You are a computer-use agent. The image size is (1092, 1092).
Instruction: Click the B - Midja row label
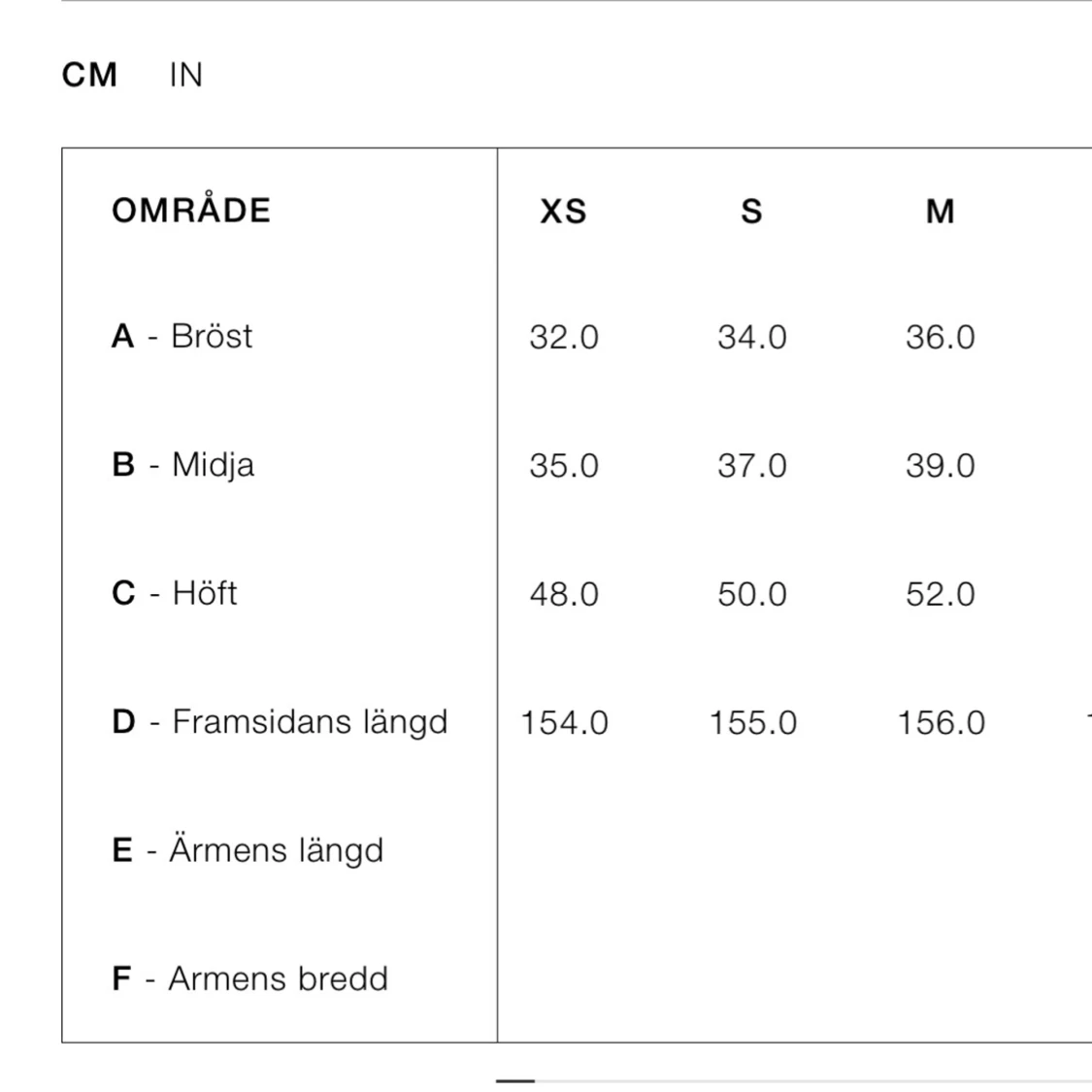click(182, 465)
